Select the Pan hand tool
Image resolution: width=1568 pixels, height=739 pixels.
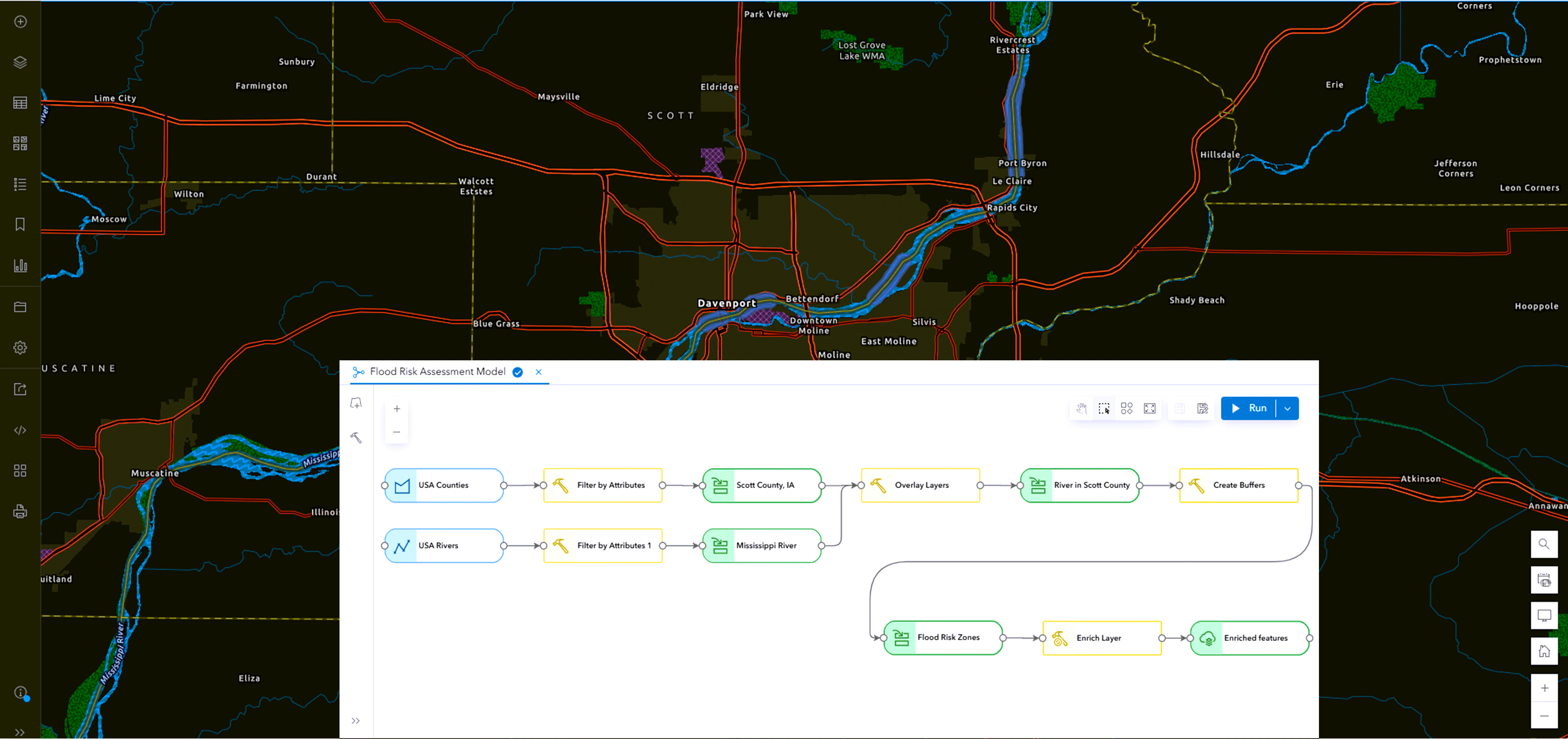(x=1081, y=409)
